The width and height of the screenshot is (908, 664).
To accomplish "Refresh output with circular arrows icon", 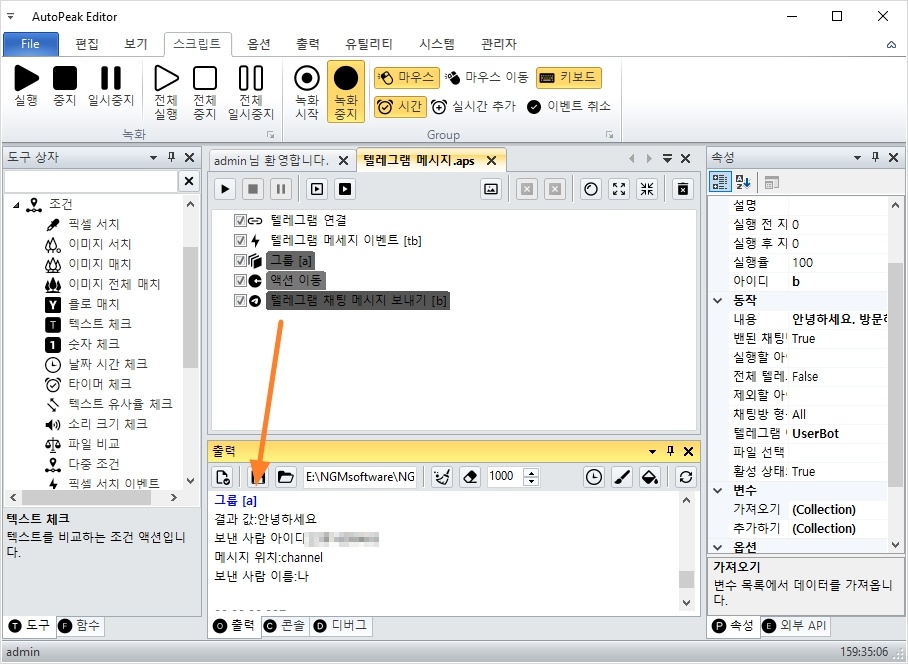I will (x=686, y=477).
